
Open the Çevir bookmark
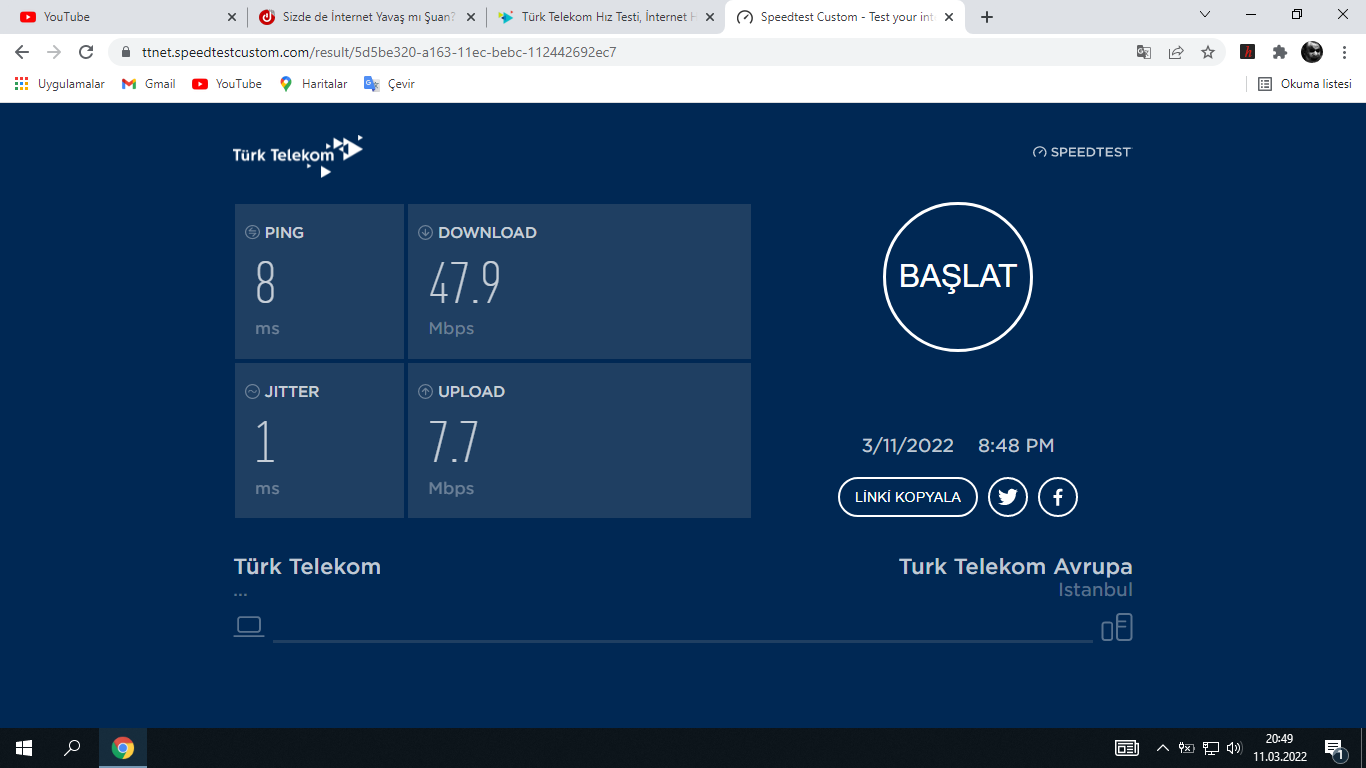click(389, 84)
